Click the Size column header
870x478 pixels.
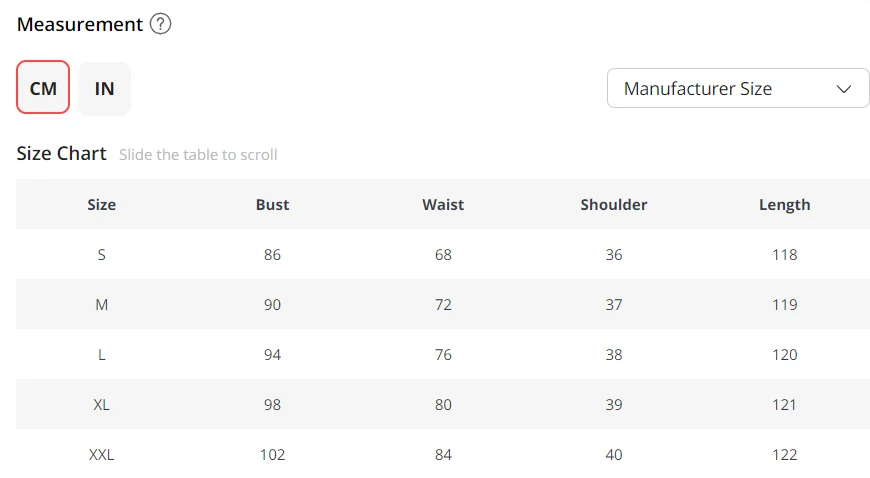pyautogui.click(x=102, y=204)
